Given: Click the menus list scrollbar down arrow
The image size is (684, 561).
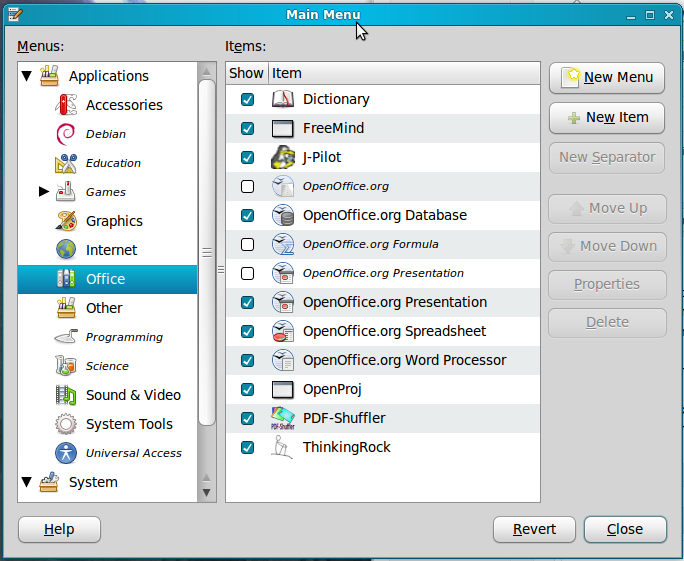Looking at the screenshot, I should click(x=207, y=493).
